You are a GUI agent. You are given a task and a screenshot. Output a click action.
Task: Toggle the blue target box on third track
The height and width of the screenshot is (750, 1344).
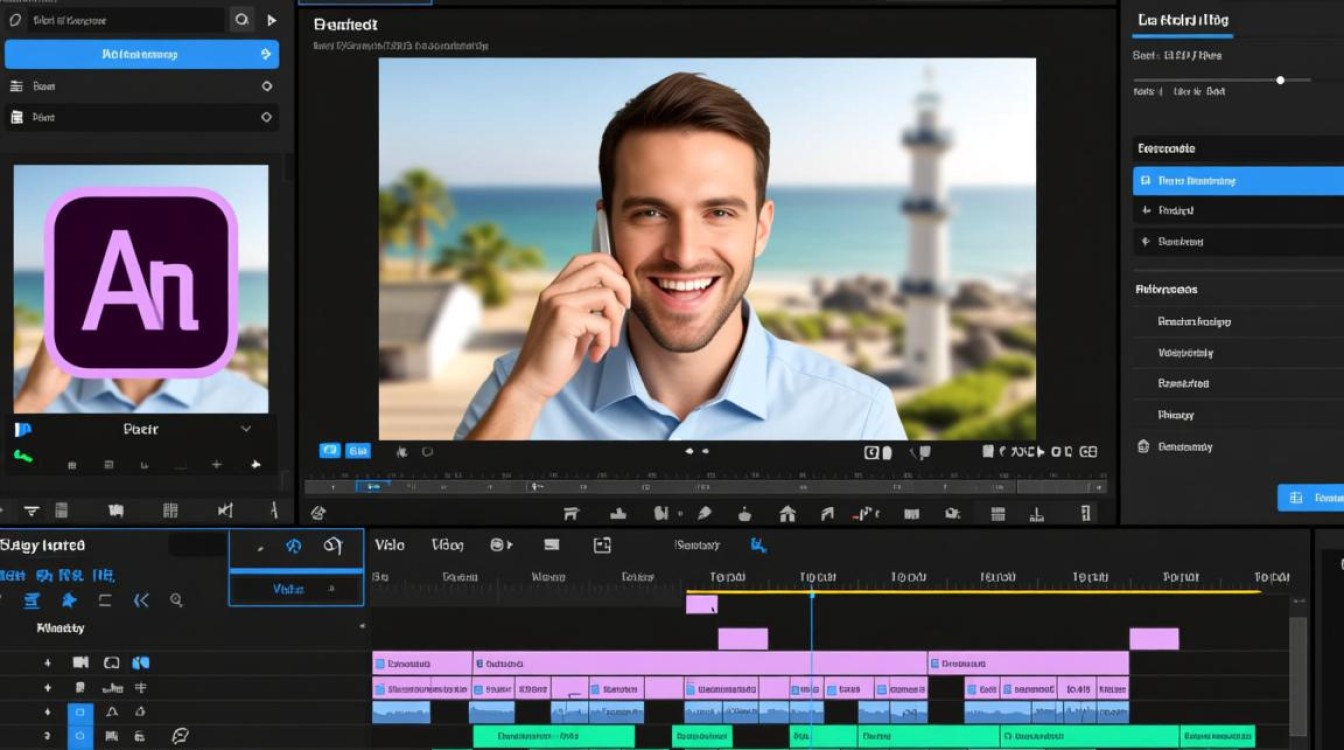[x=80, y=713]
